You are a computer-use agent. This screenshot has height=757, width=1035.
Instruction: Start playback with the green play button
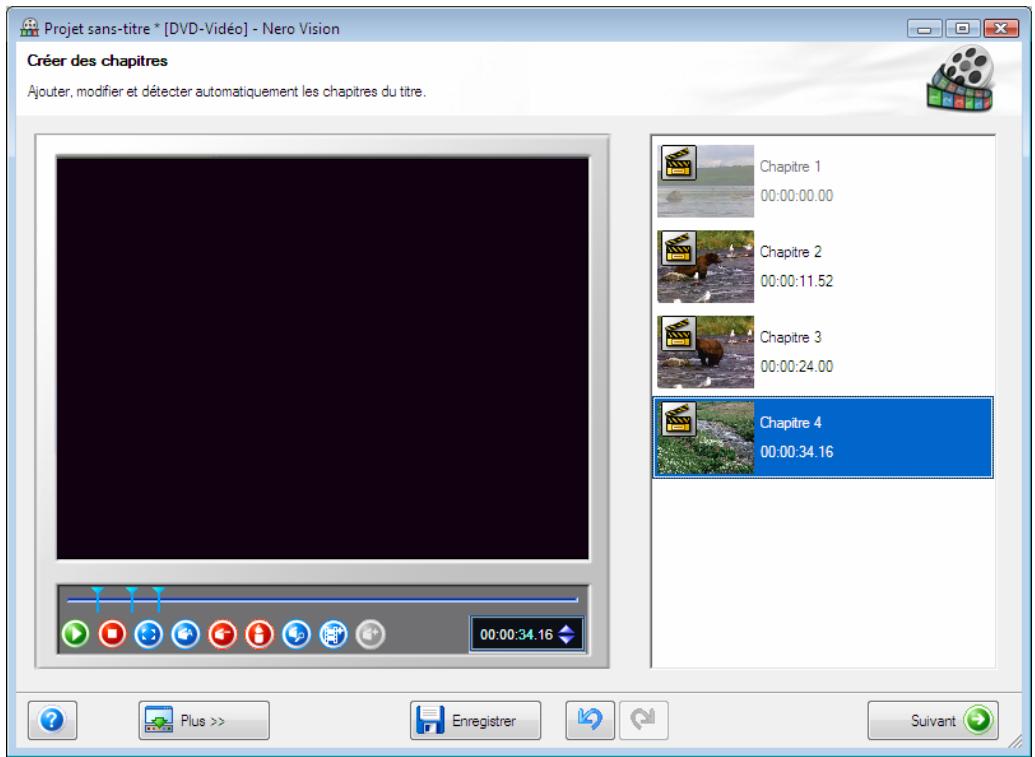75,634
